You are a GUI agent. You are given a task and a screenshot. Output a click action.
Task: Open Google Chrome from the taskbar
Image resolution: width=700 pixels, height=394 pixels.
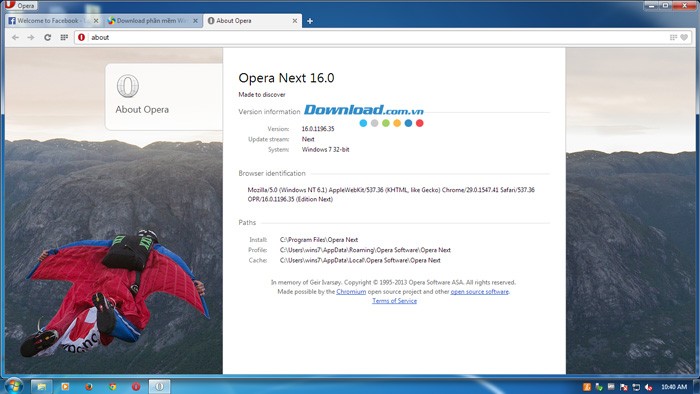(112, 386)
